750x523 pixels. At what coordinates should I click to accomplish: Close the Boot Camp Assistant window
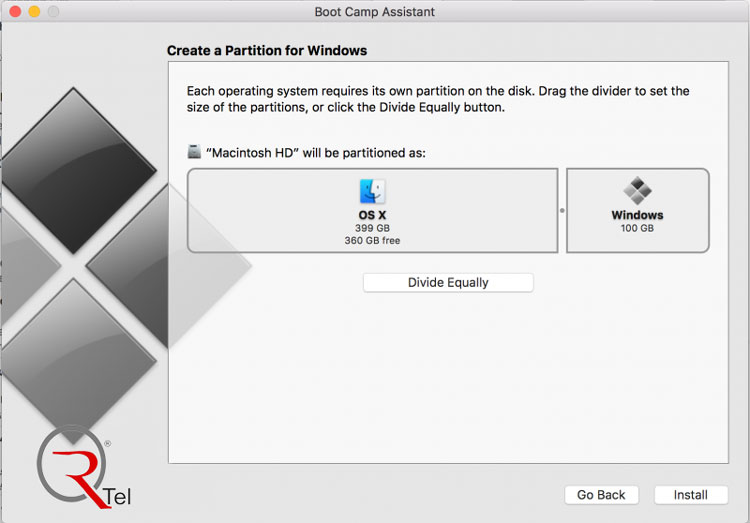pyautogui.click(x=15, y=11)
